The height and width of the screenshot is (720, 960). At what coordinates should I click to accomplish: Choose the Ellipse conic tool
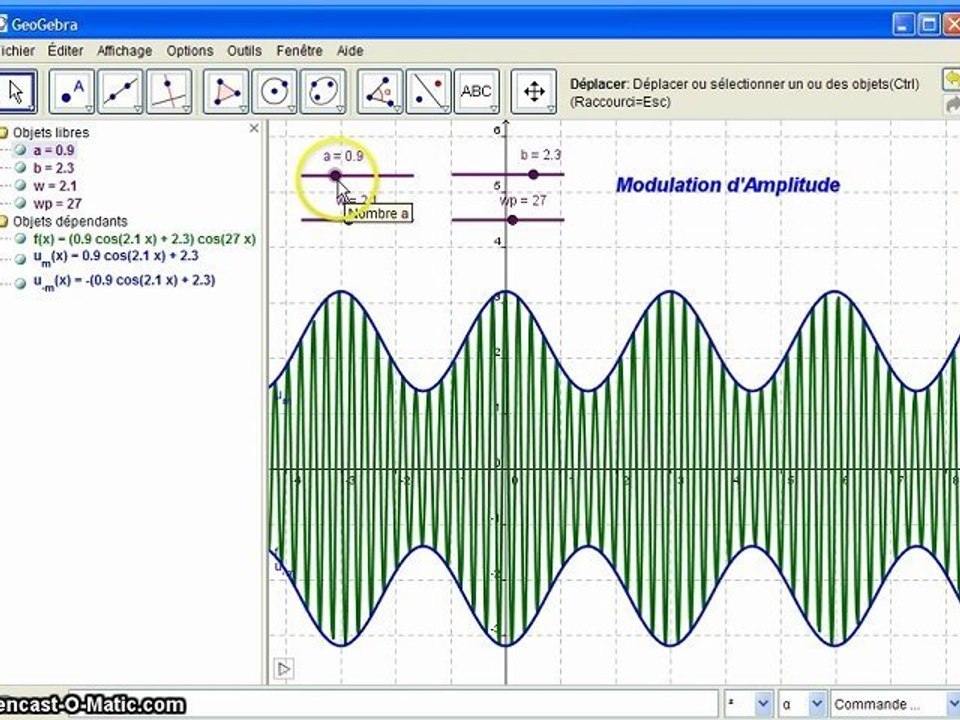tap(323, 92)
